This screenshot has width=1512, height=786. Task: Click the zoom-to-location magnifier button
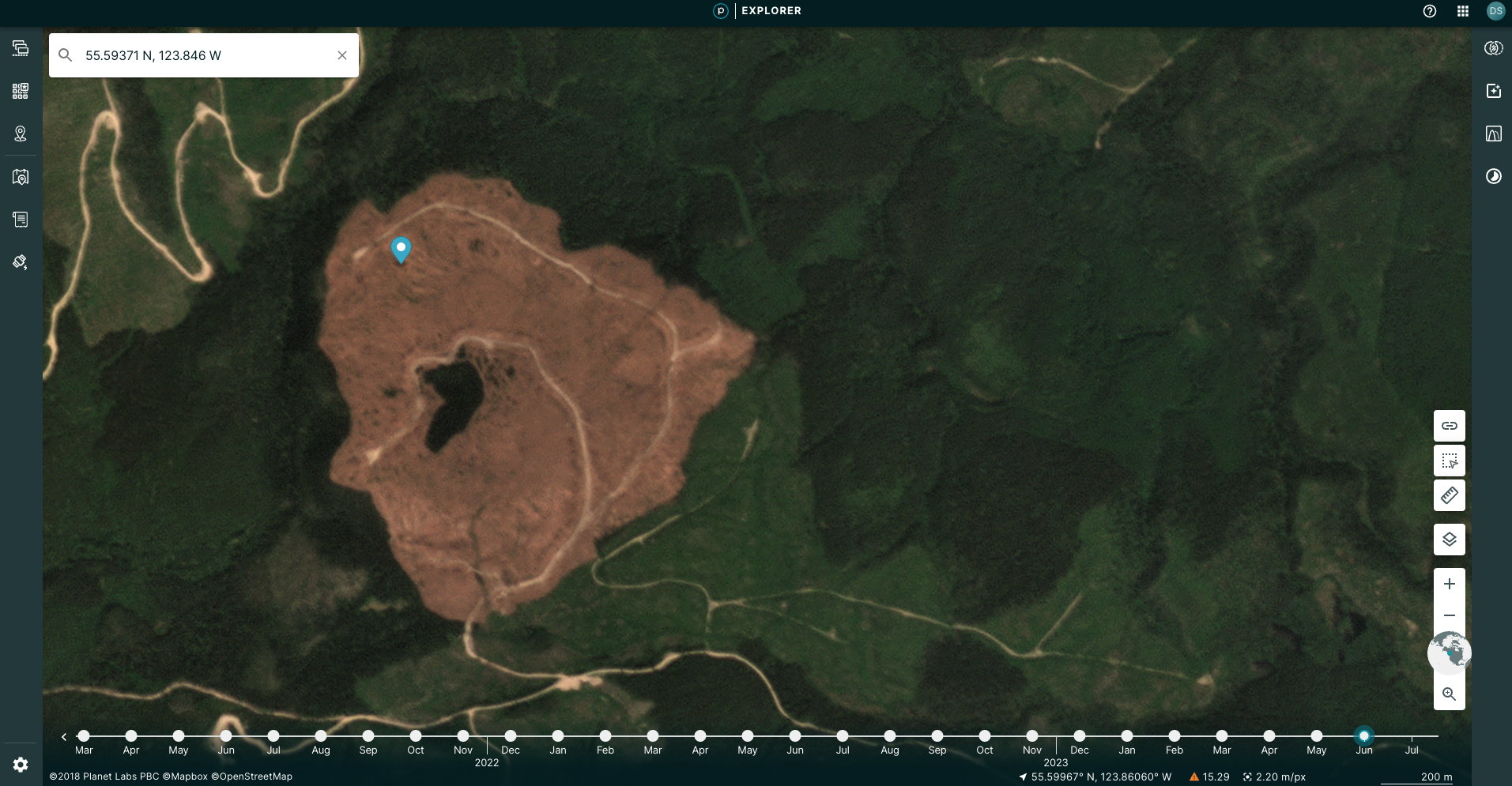[1450, 694]
